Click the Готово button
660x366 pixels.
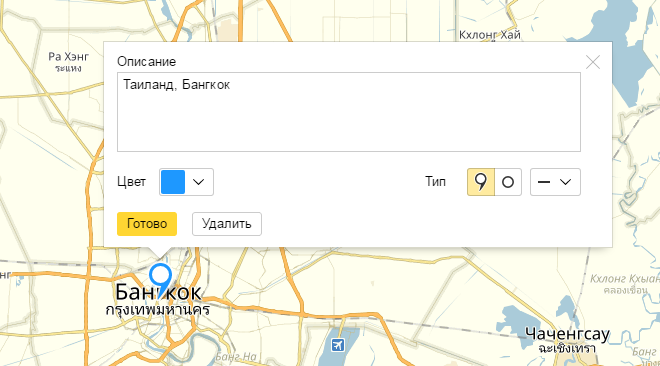[x=147, y=224]
